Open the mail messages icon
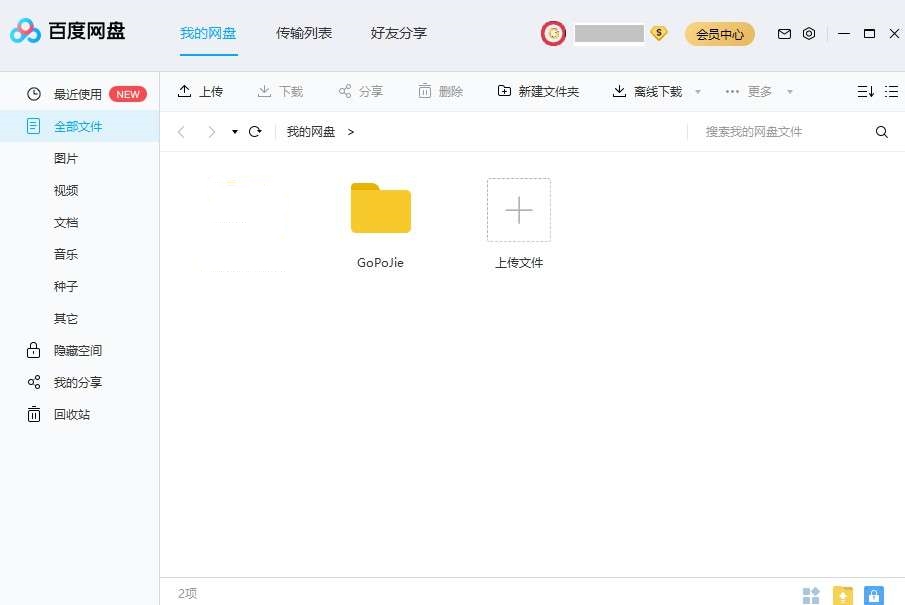This screenshot has width=905, height=605. (x=784, y=33)
